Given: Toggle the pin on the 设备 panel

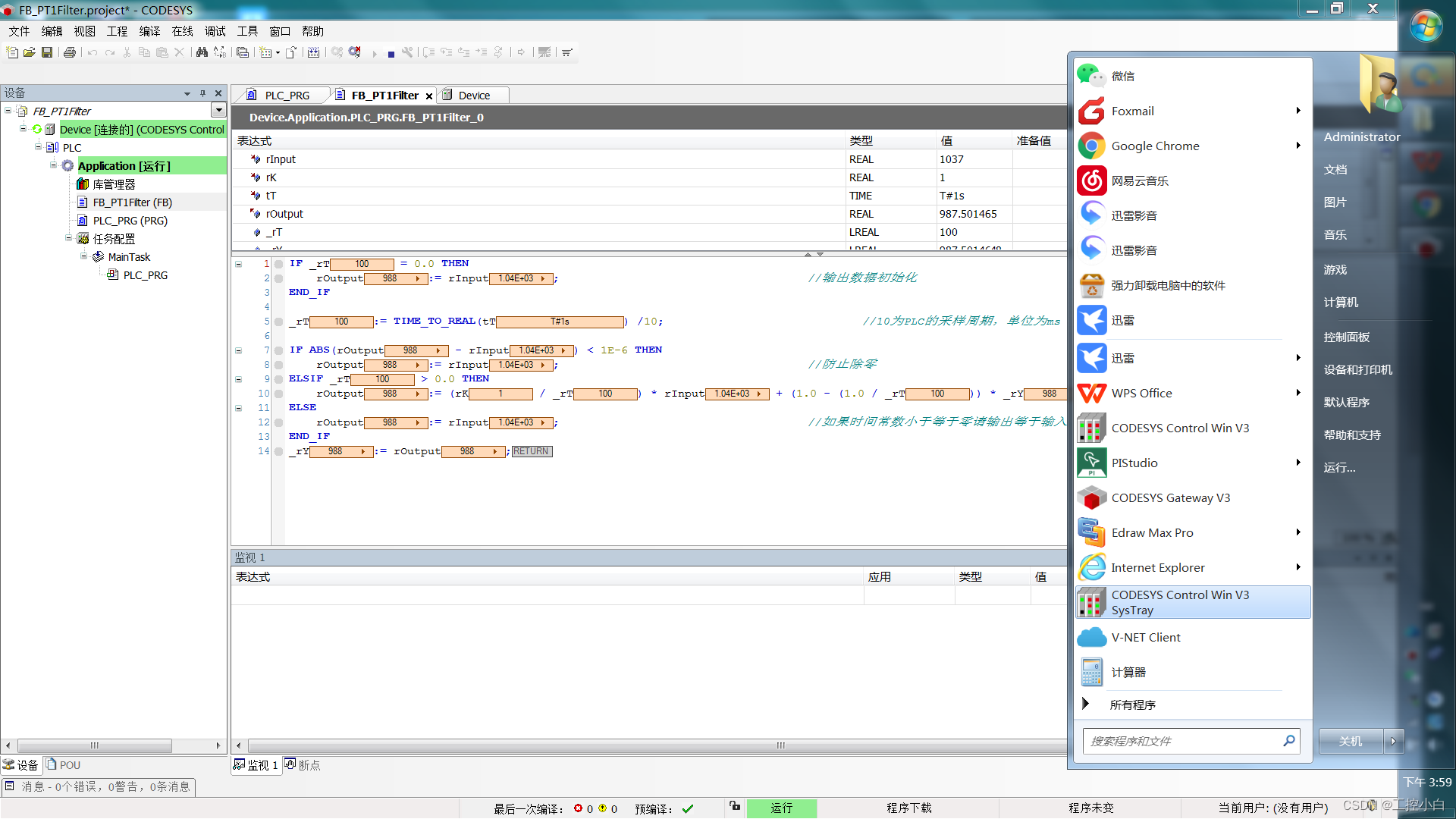Looking at the screenshot, I should point(202,93).
